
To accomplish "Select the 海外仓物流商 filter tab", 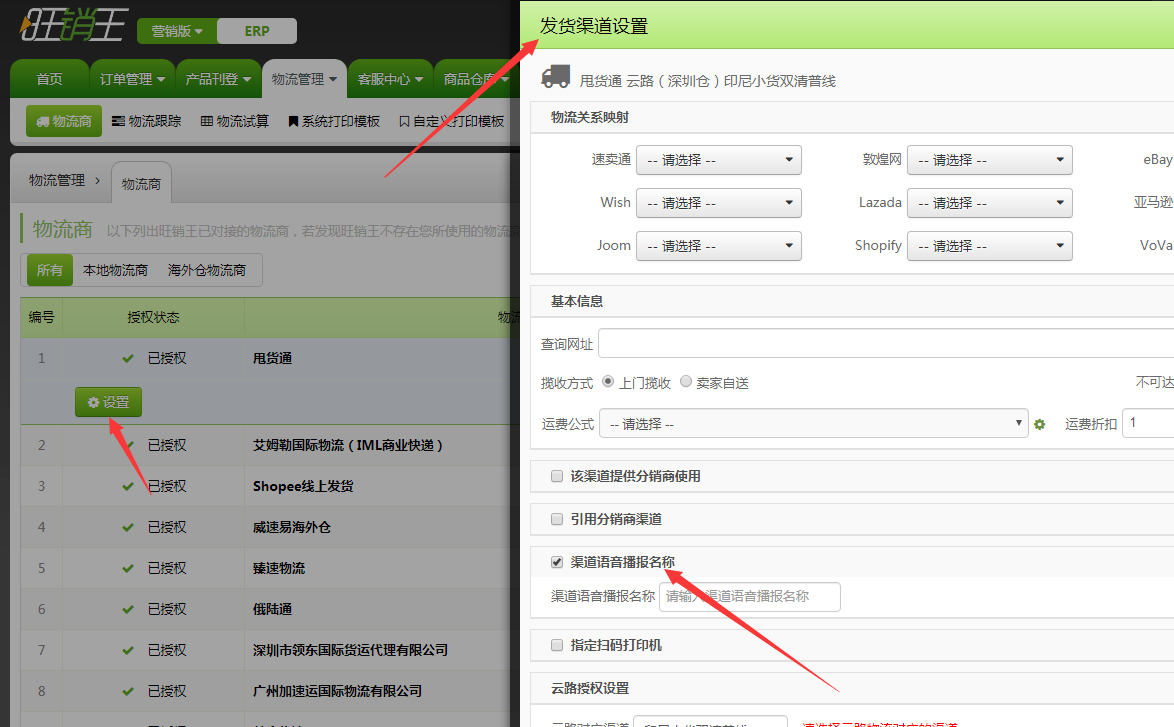I will tap(207, 270).
